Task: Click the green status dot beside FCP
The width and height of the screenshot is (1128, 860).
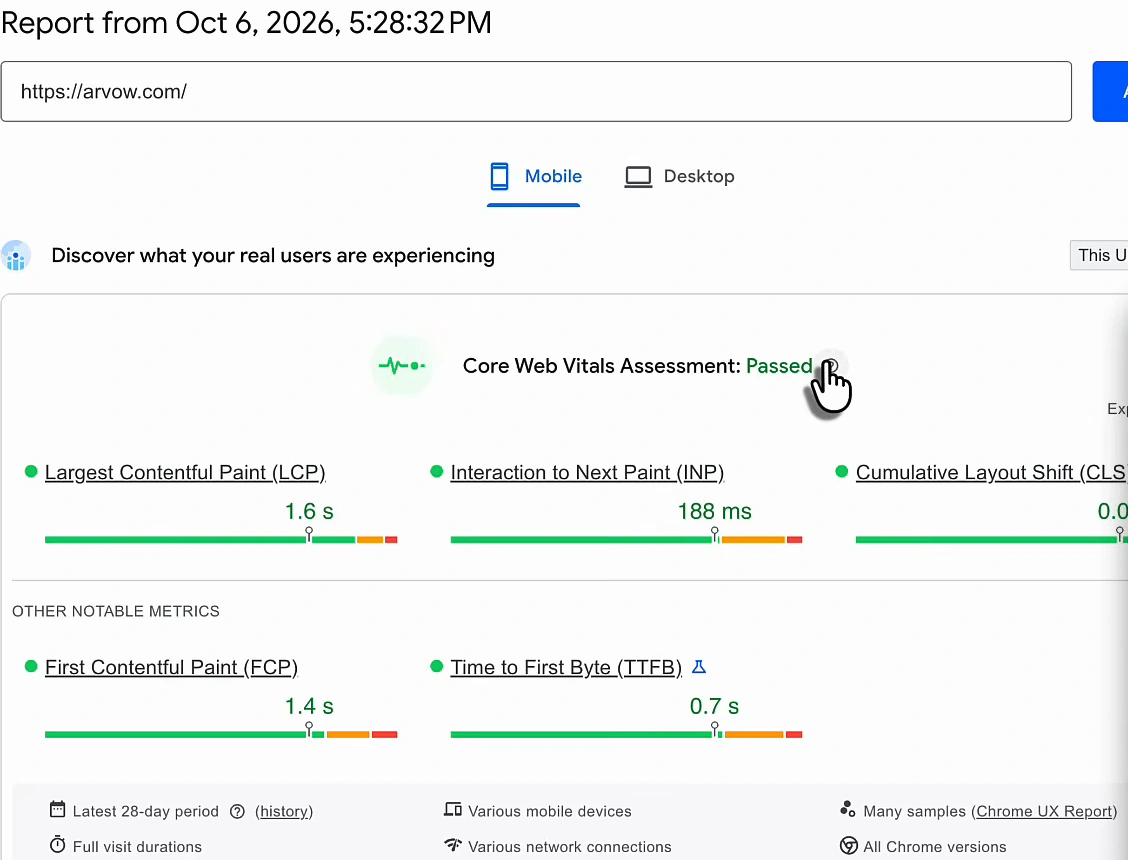Action: point(31,666)
